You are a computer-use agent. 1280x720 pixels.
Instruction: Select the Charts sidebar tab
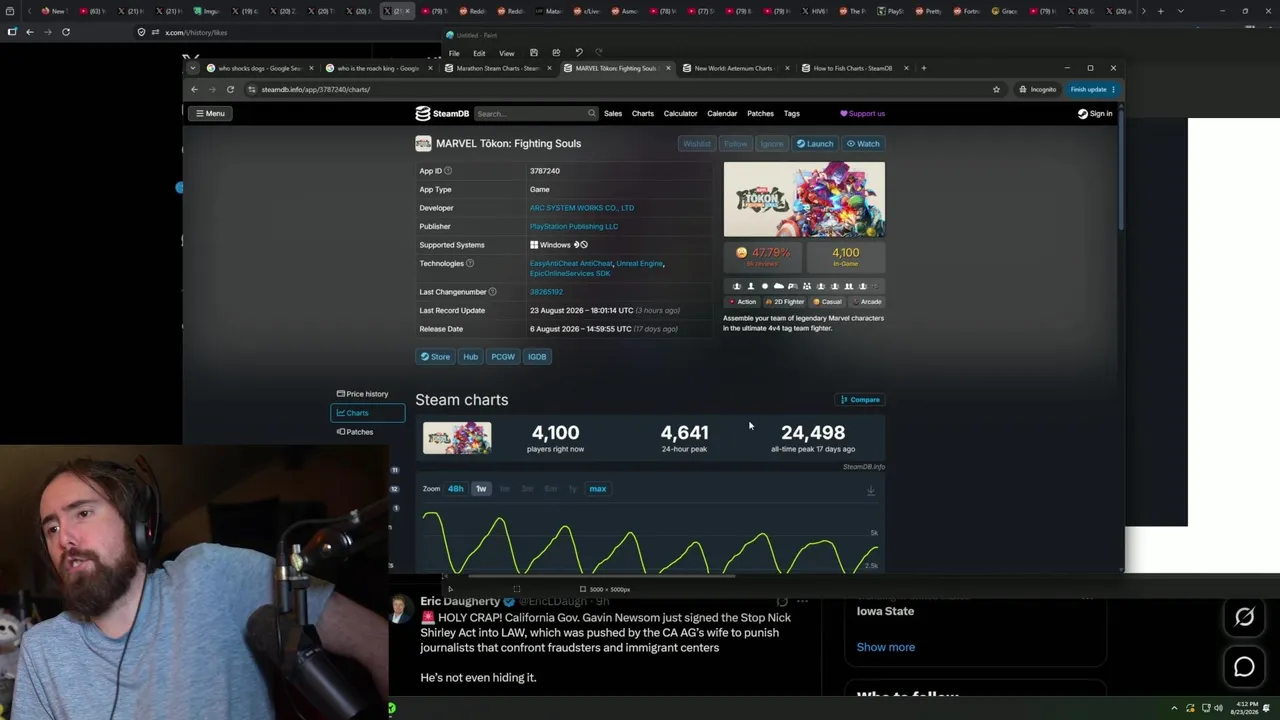368,413
